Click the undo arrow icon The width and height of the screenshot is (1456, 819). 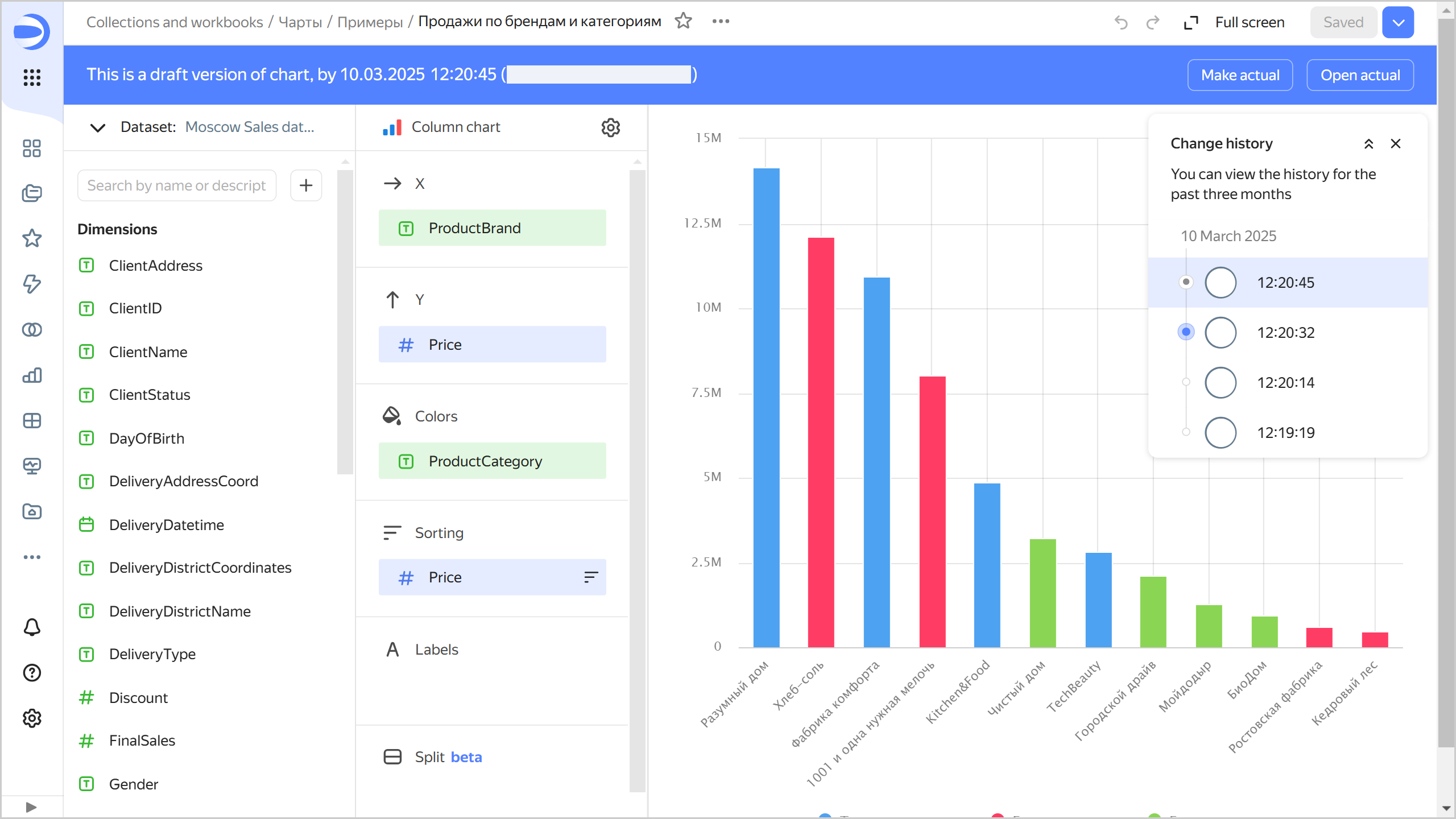click(x=1121, y=23)
